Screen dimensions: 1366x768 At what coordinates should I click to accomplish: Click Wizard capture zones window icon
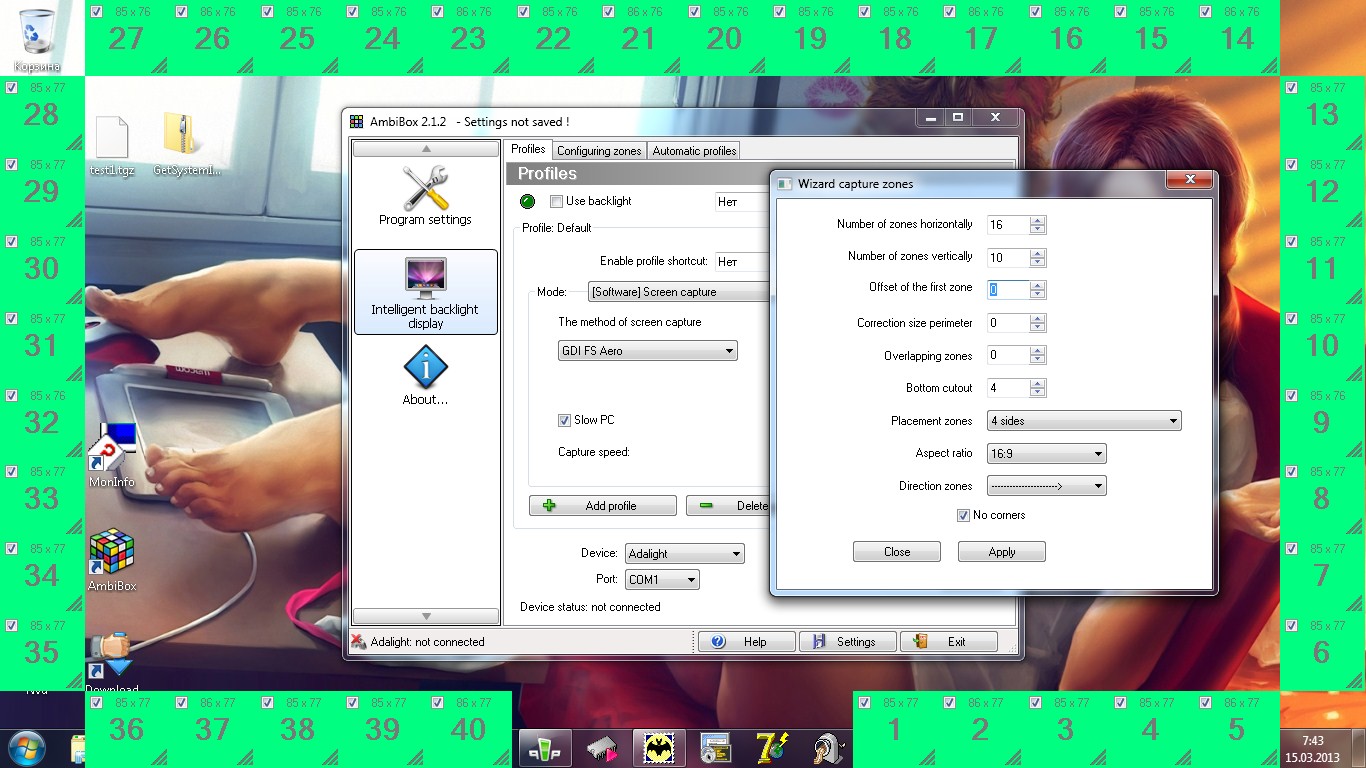point(784,184)
